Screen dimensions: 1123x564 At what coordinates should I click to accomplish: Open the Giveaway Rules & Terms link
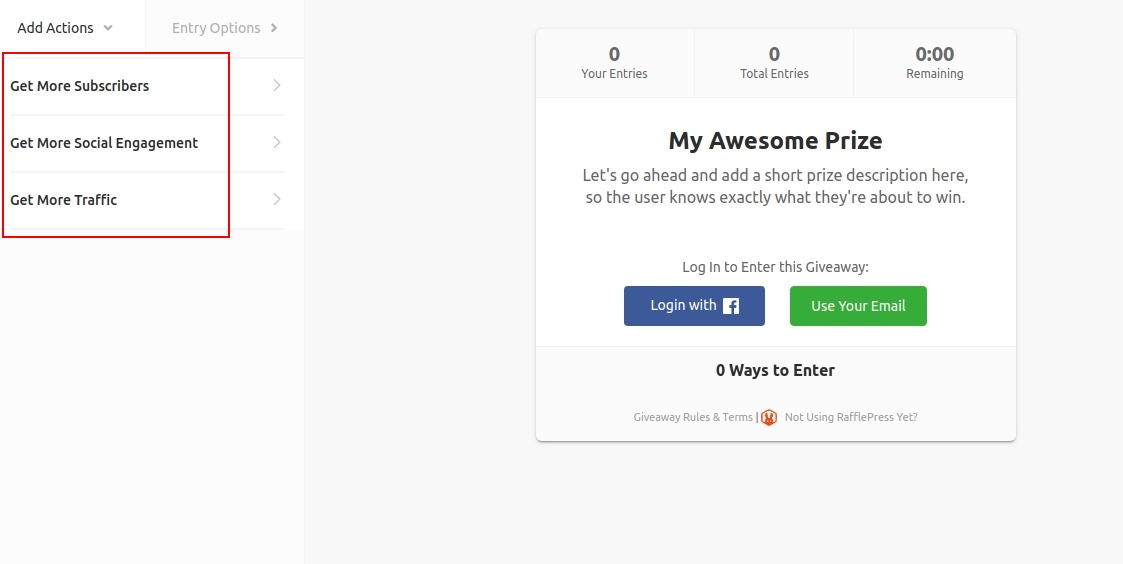pos(693,417)
